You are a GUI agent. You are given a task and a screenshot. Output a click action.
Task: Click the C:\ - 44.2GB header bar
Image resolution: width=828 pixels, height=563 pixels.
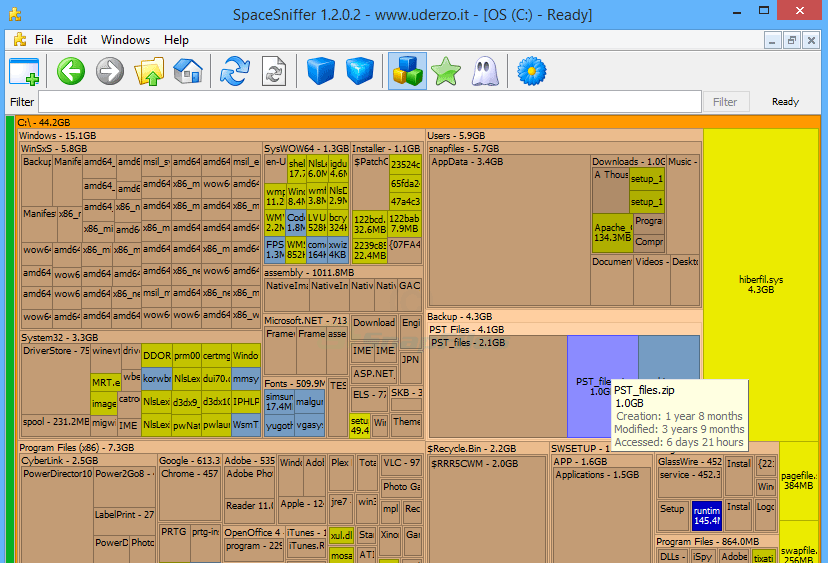click(x=417, y=123)
